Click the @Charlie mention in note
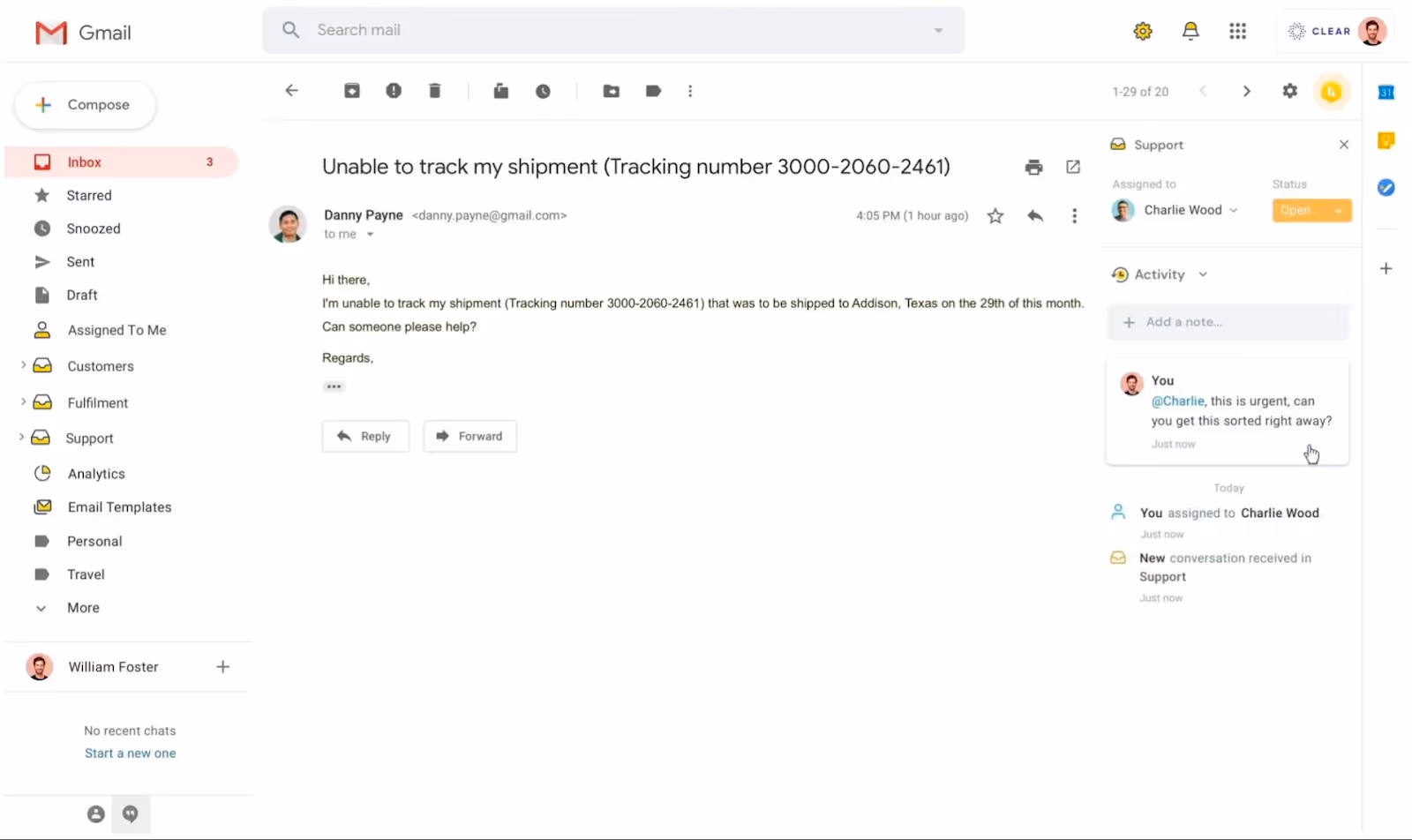The image size is (1412, 840). click(1177, 401)
